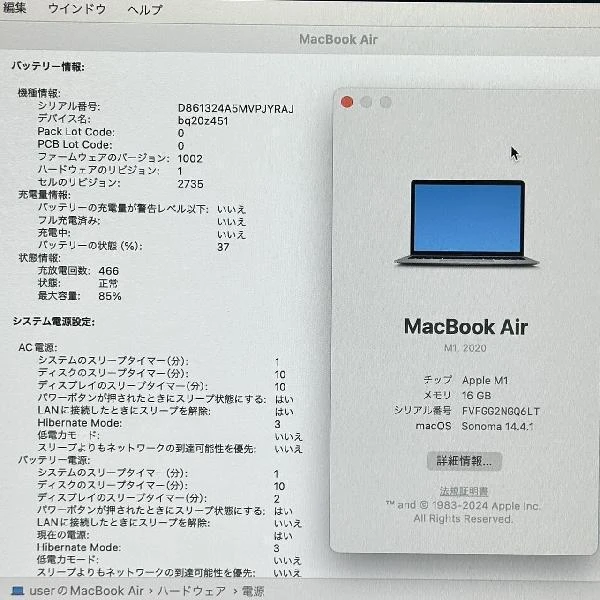Select 電源 in the path bar
This screenshot has width=600, height=600.
253,591
